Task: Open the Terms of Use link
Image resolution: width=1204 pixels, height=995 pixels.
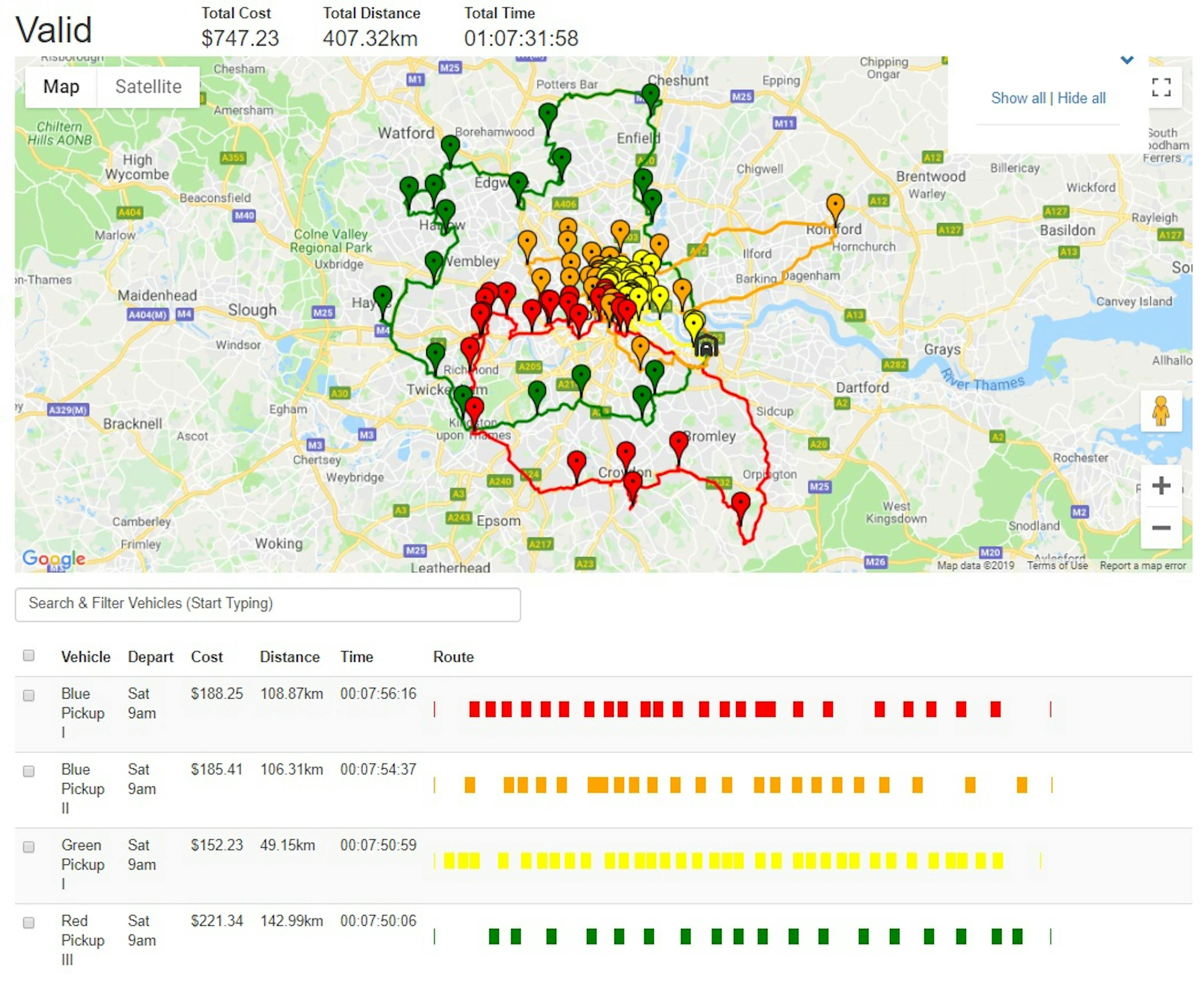Action: click(1057, 566)
